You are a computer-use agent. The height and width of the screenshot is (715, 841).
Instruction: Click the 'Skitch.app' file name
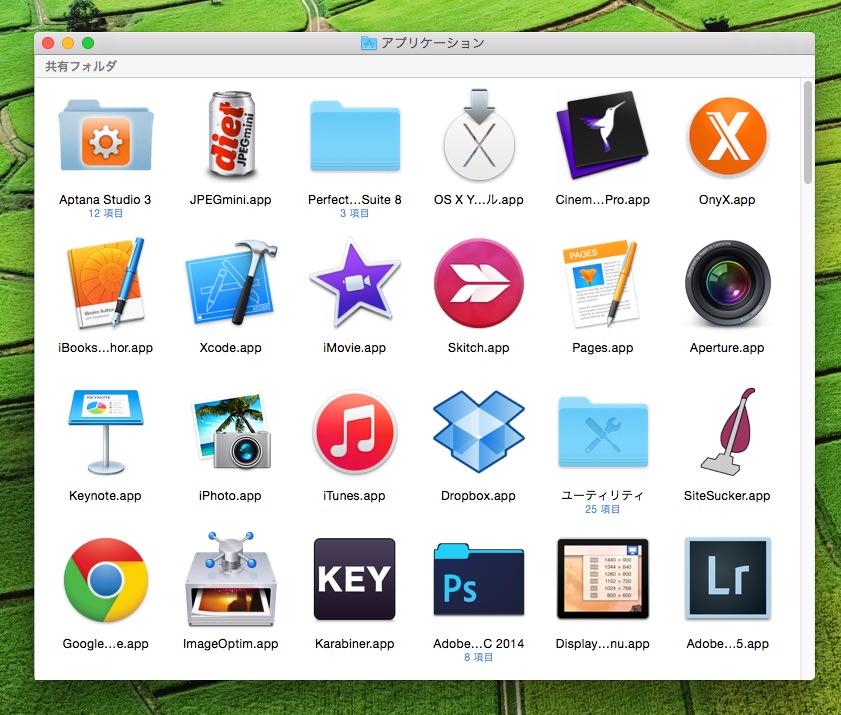click(479, 348)
